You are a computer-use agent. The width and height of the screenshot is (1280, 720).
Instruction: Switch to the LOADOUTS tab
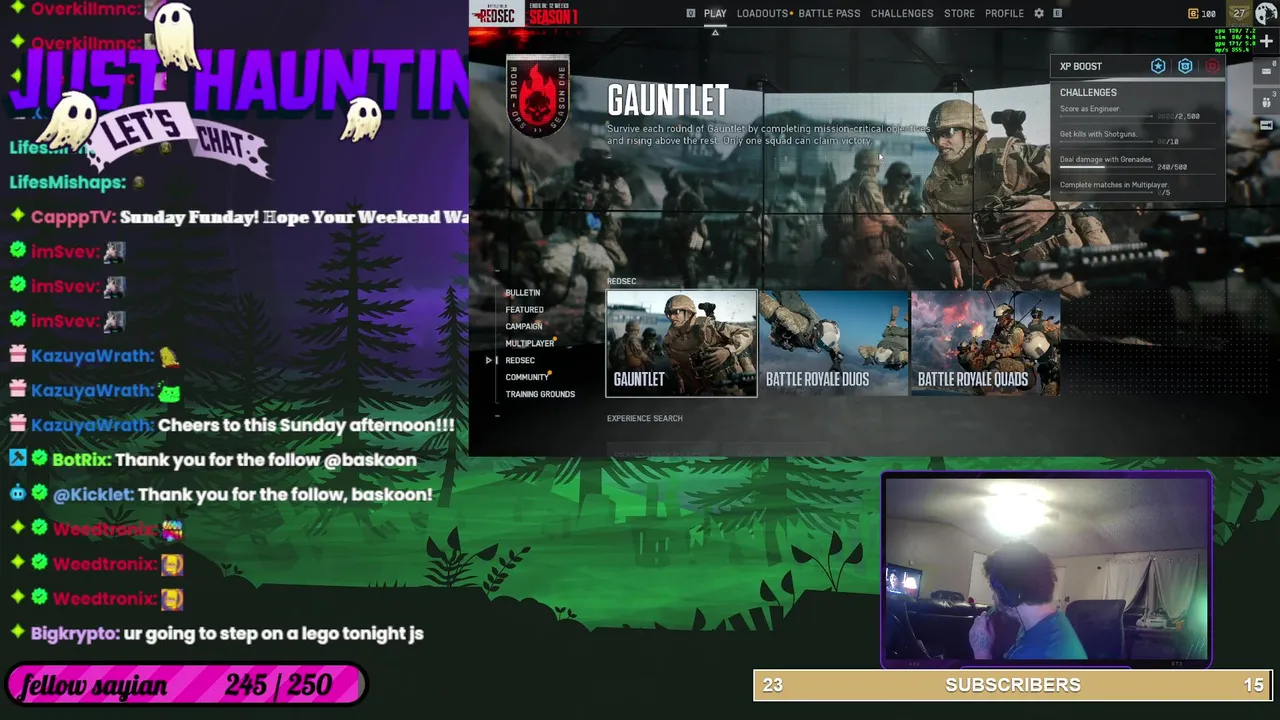(762, 13)
